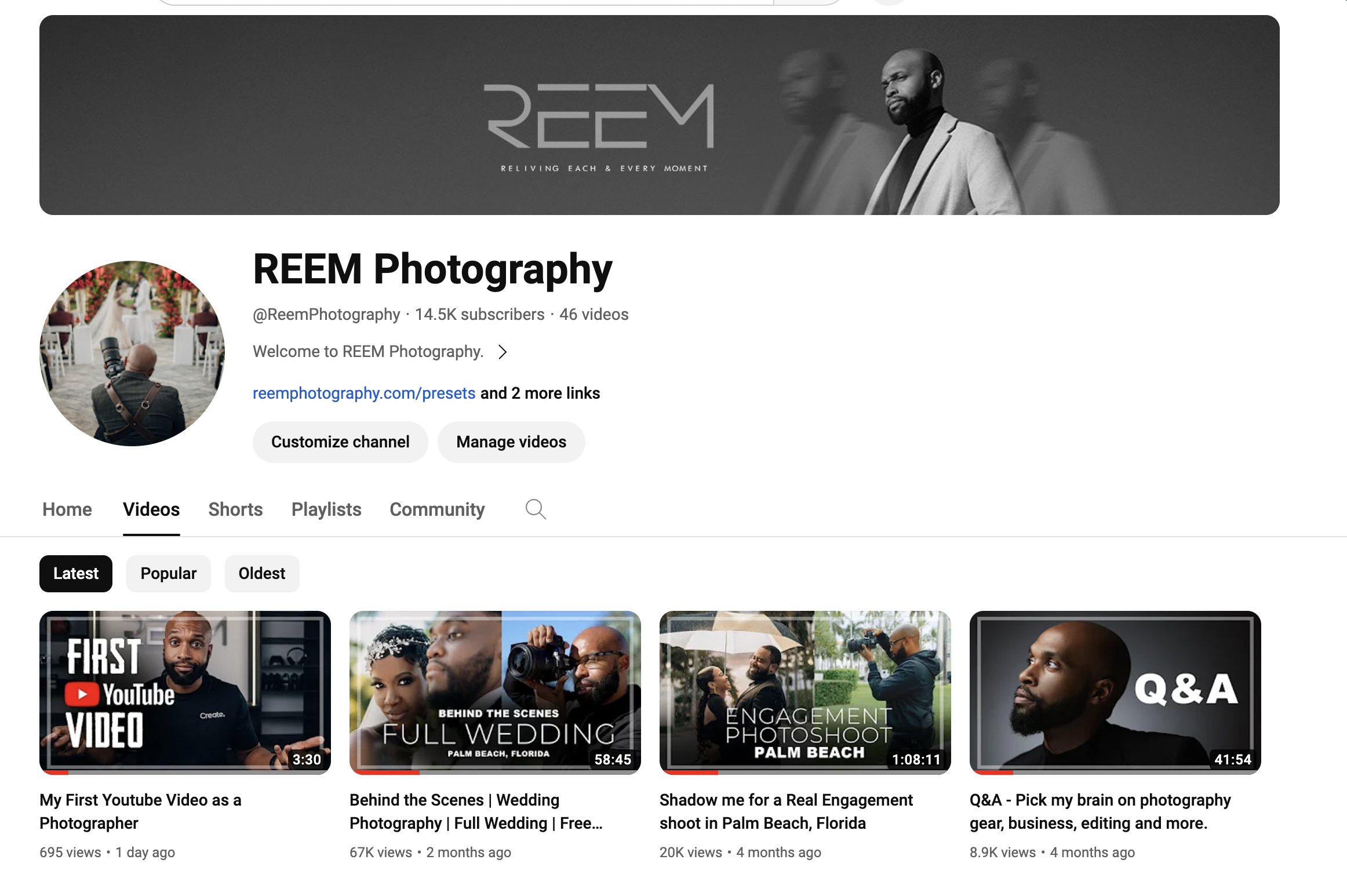The height and width of the screenshot is (896, 1347).
Task: Open the Shorts tab
Action: point(235,509)
